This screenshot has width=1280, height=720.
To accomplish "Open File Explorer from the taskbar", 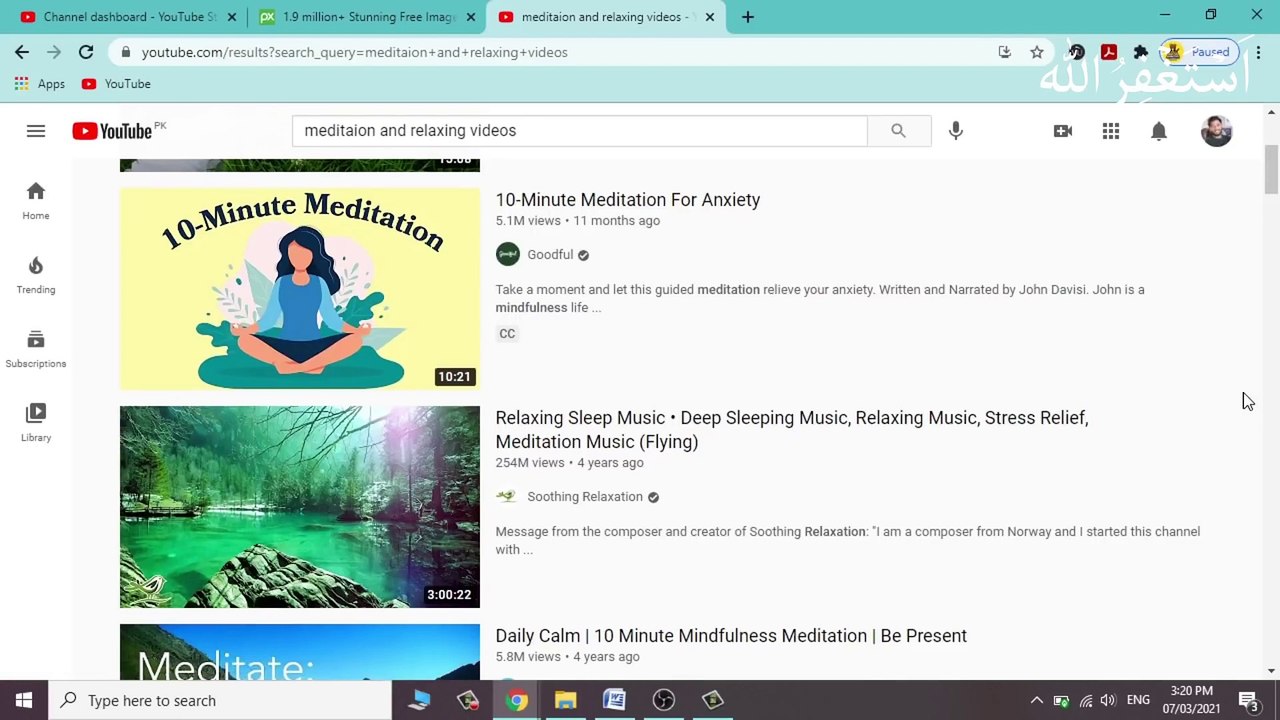I will coord(566,700).
